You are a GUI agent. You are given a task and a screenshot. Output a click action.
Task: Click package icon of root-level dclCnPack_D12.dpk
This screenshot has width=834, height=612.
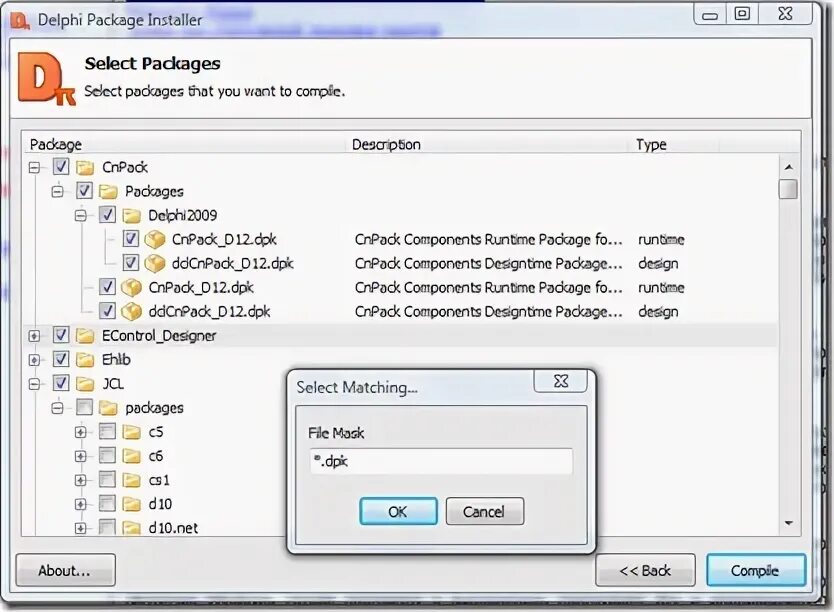[131, 312]
